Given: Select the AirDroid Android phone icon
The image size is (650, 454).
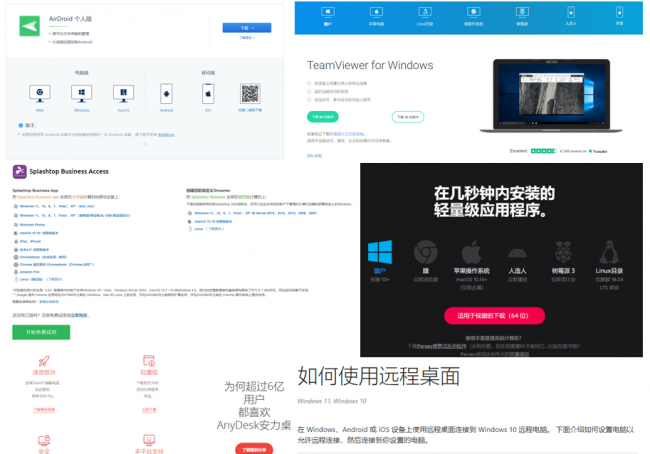Looking at the screenshot, I should (x=166, y=94).
